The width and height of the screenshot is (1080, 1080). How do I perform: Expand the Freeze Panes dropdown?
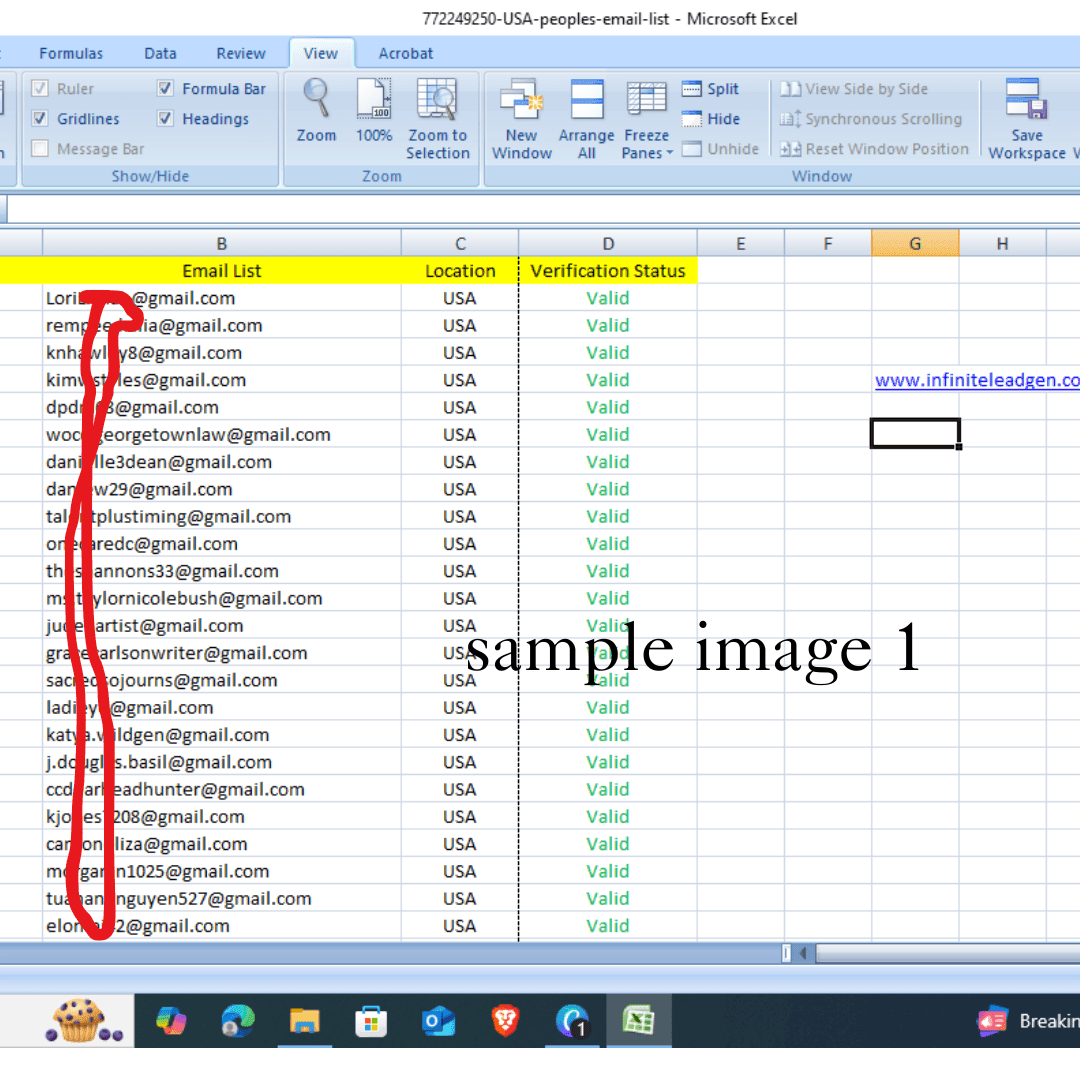(647, 153)
